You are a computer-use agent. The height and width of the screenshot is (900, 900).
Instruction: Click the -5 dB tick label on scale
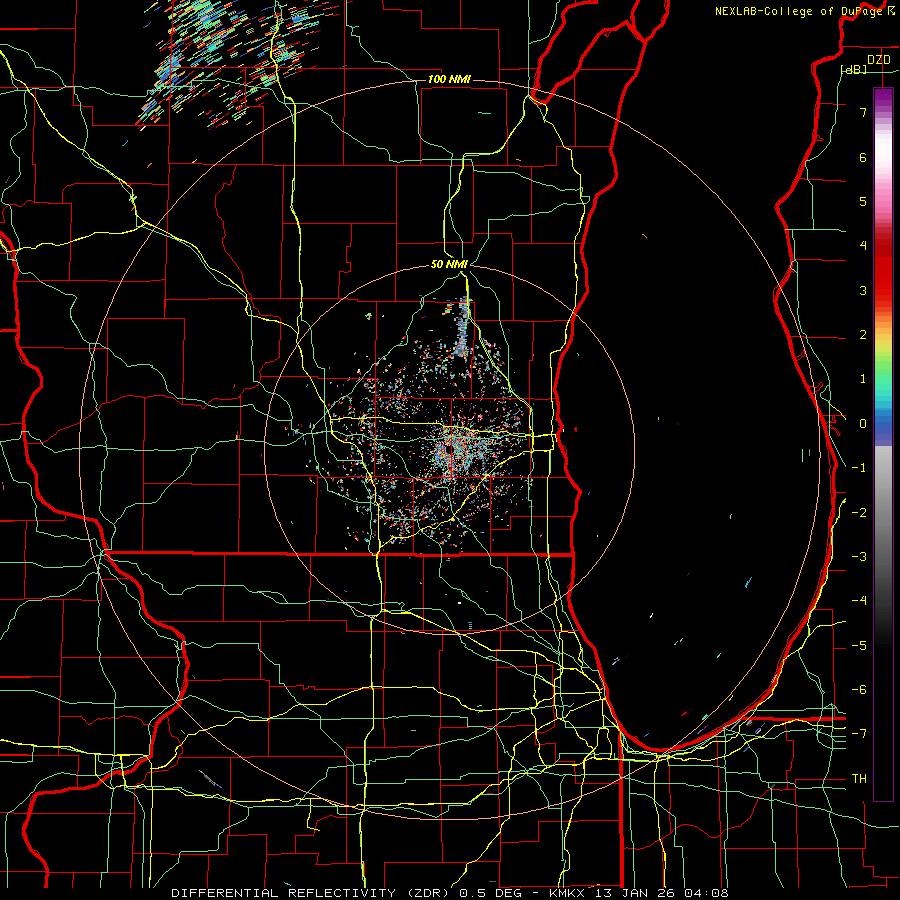coord(859,646)
